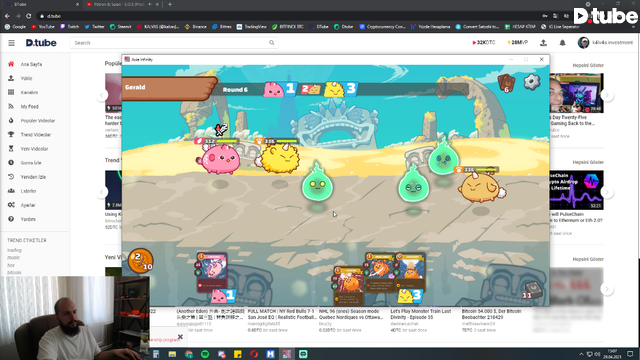Open Axie Infinity settings gear
Viewport: 640px width, 360px height.
(x=532, y=82)
